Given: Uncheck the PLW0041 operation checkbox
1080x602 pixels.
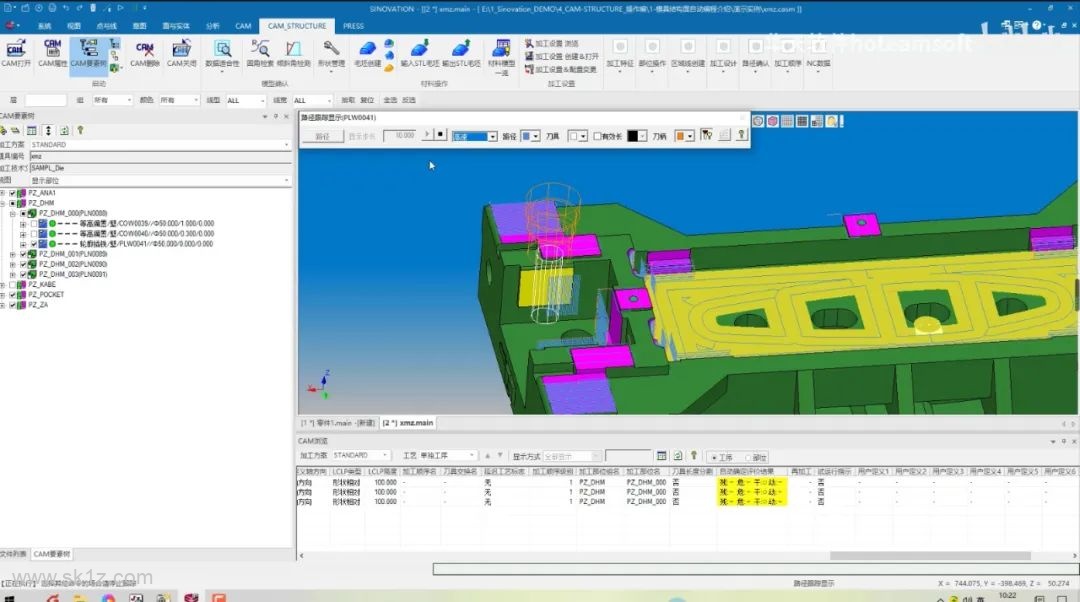Looking at the screenshot, I should pyautogui.click(x=34, y=244).
